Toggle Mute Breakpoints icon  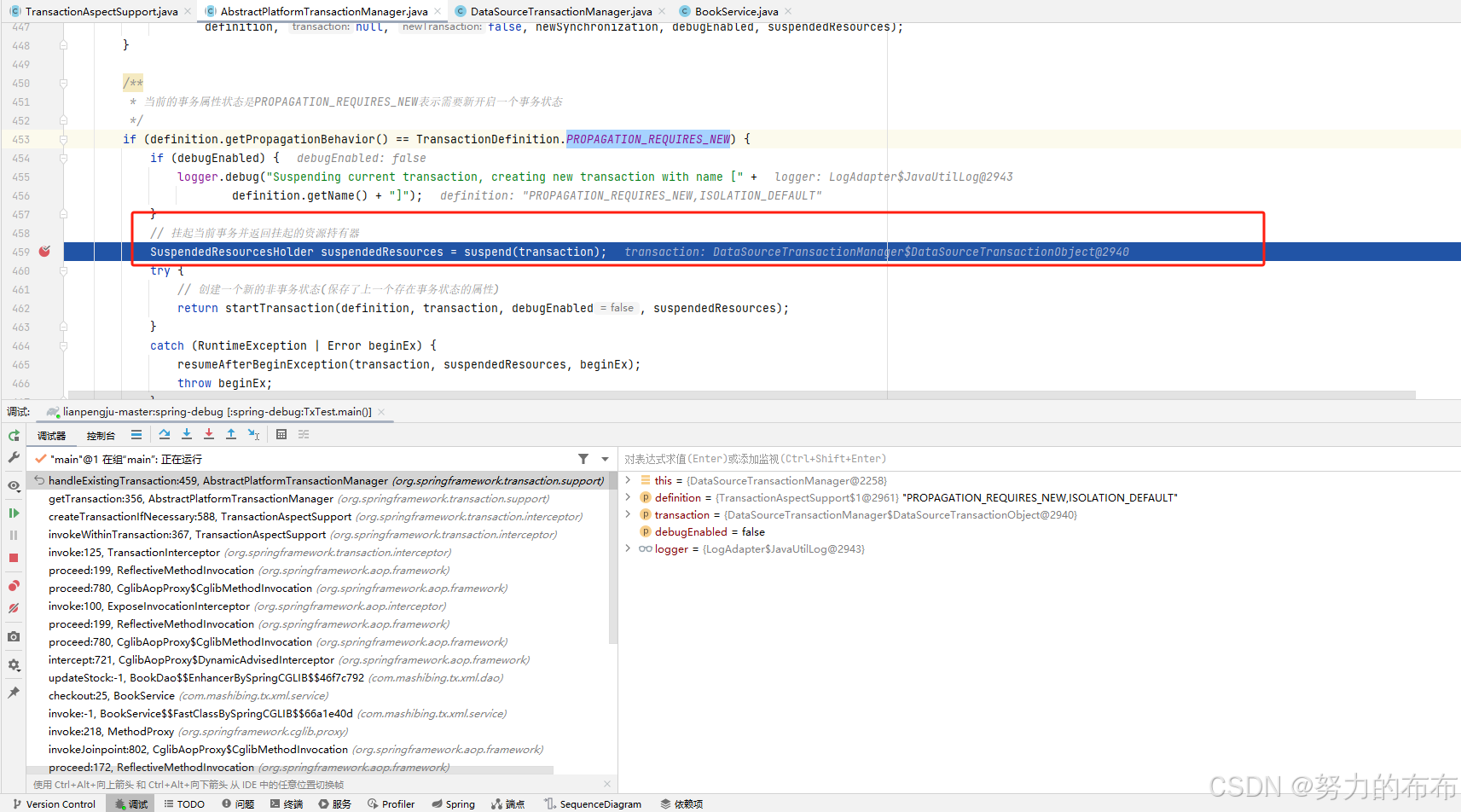(14, 608)
